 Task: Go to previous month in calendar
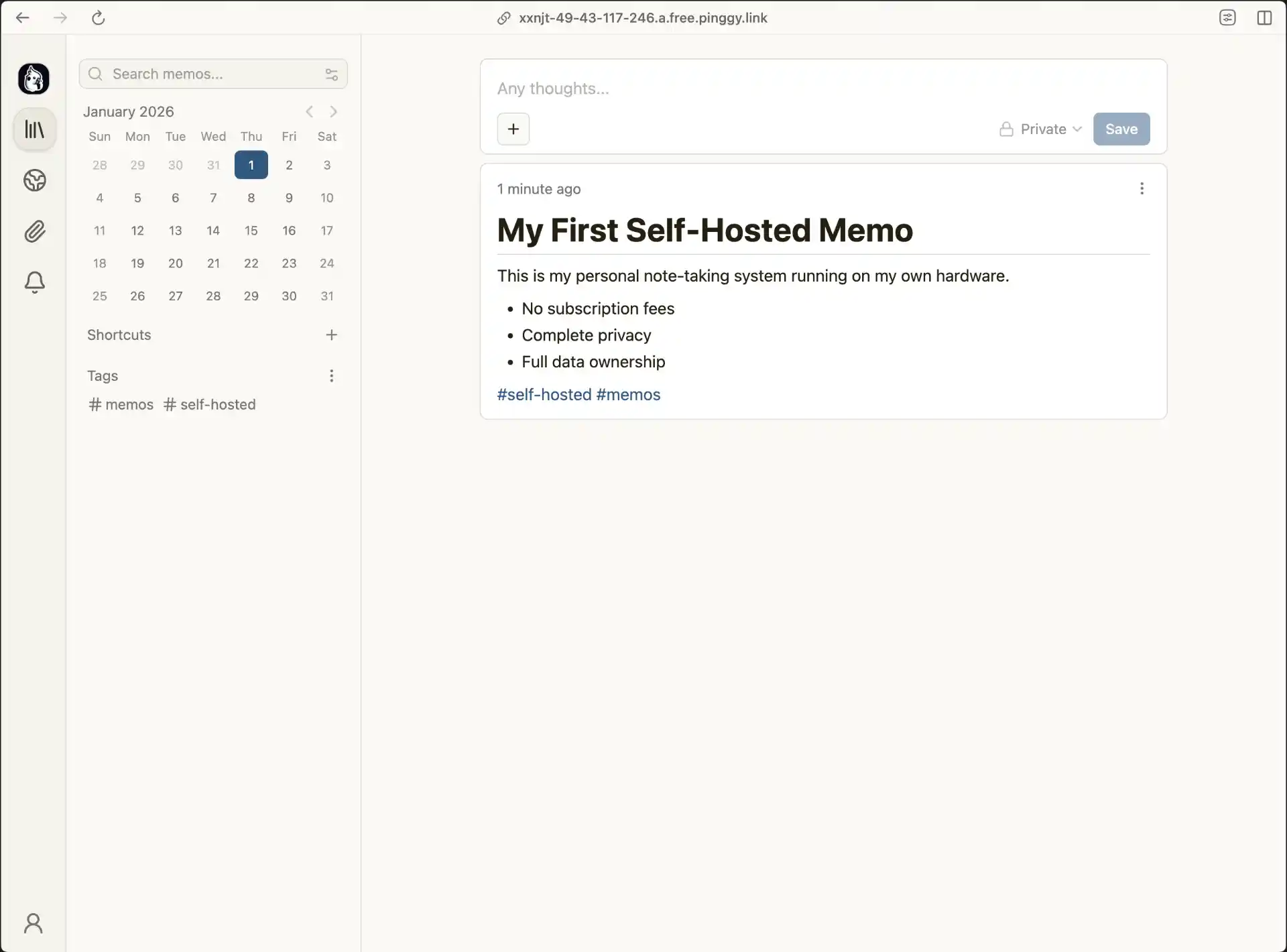(309, 111)
